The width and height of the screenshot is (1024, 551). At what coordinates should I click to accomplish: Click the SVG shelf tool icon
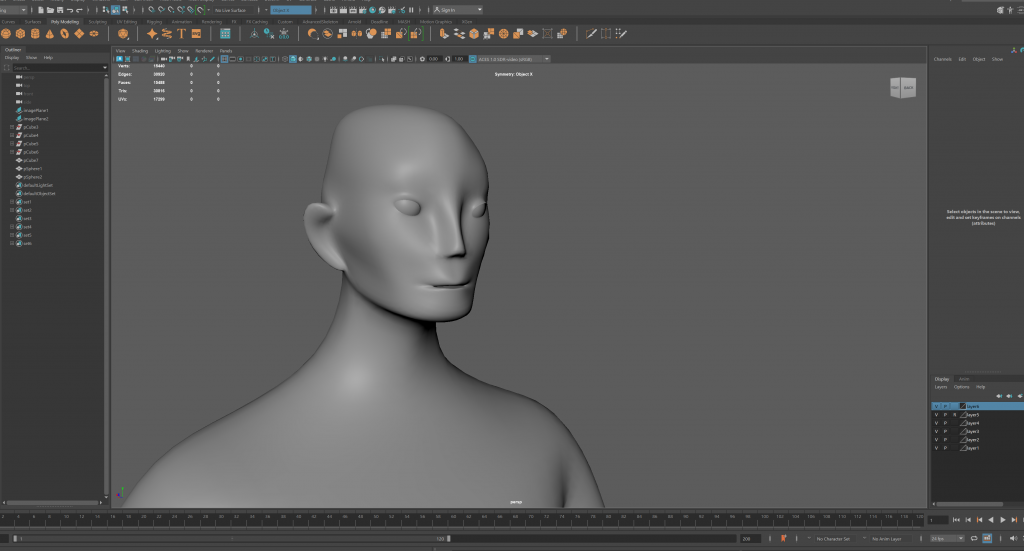[197, 33]
